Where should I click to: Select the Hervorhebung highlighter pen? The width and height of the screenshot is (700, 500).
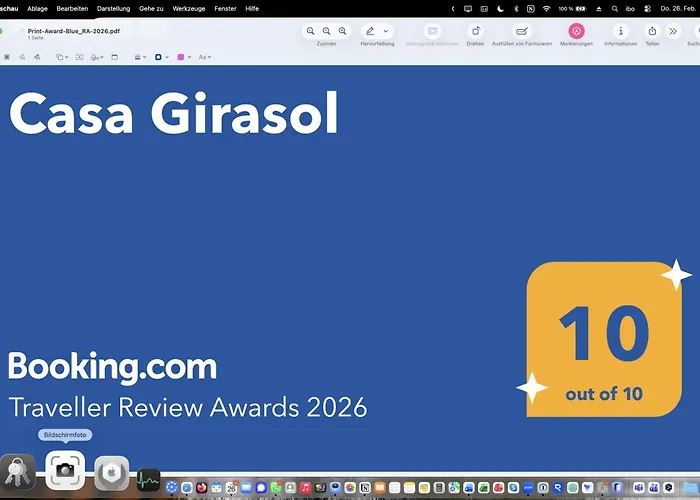coord(370,31)
